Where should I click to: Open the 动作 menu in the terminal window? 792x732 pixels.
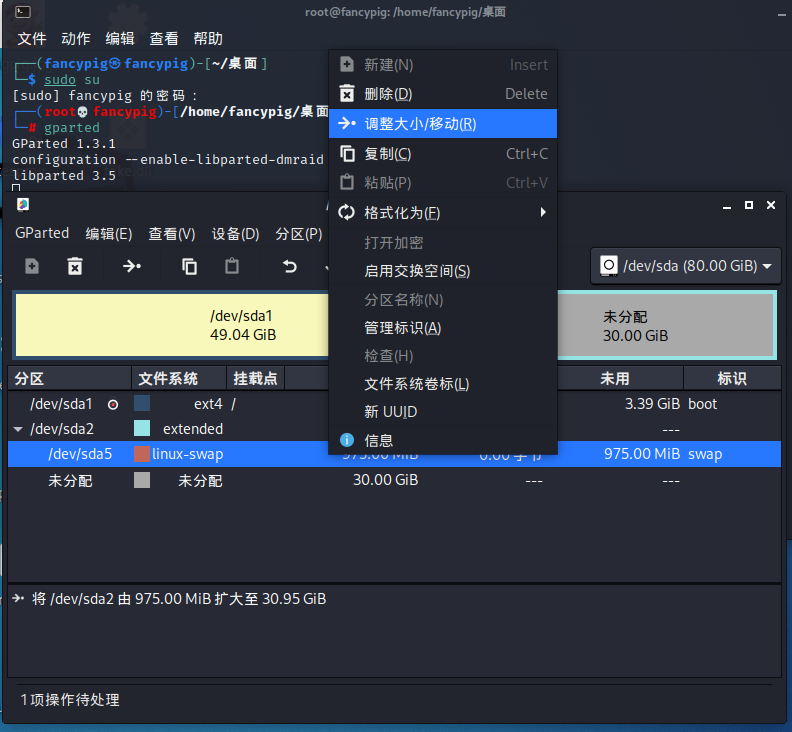click(x=76, y=38)
